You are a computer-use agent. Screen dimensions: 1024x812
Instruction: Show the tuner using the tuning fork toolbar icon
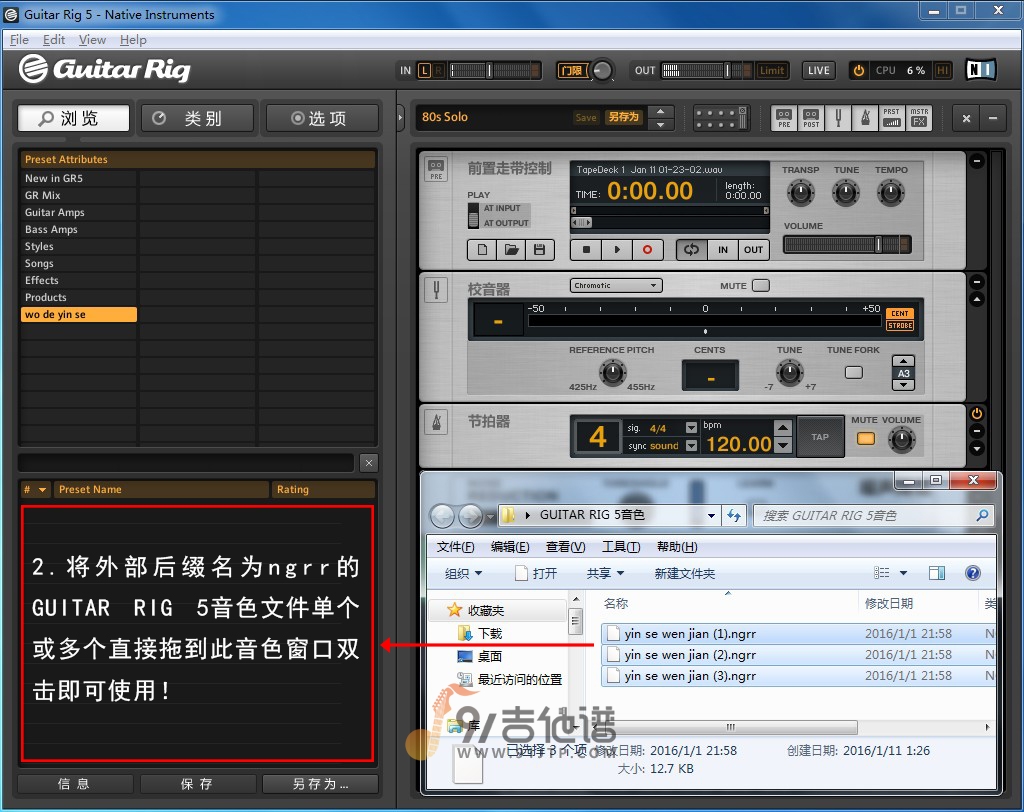[x=838, y=118]
